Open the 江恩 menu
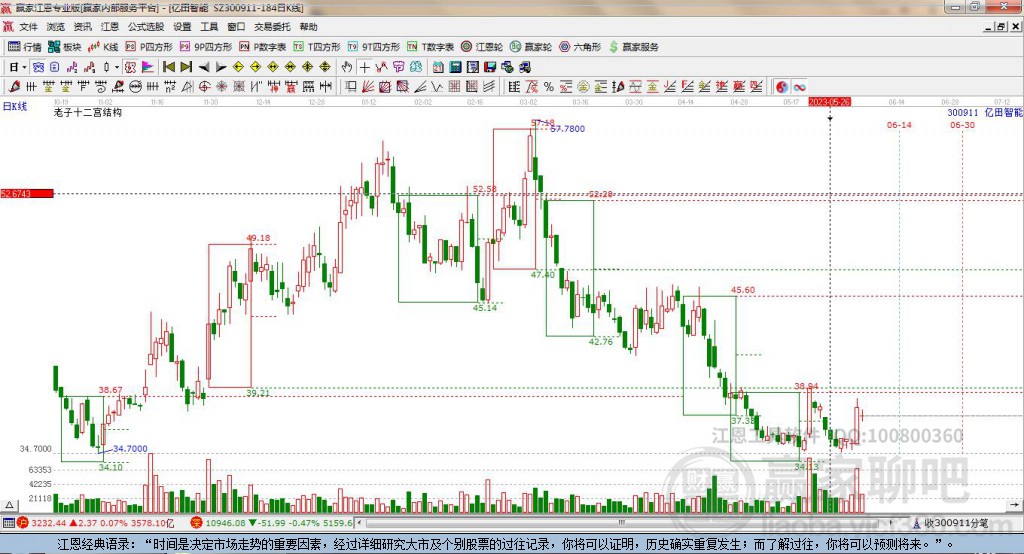1024x554 pixels. [x=110, y=27]
